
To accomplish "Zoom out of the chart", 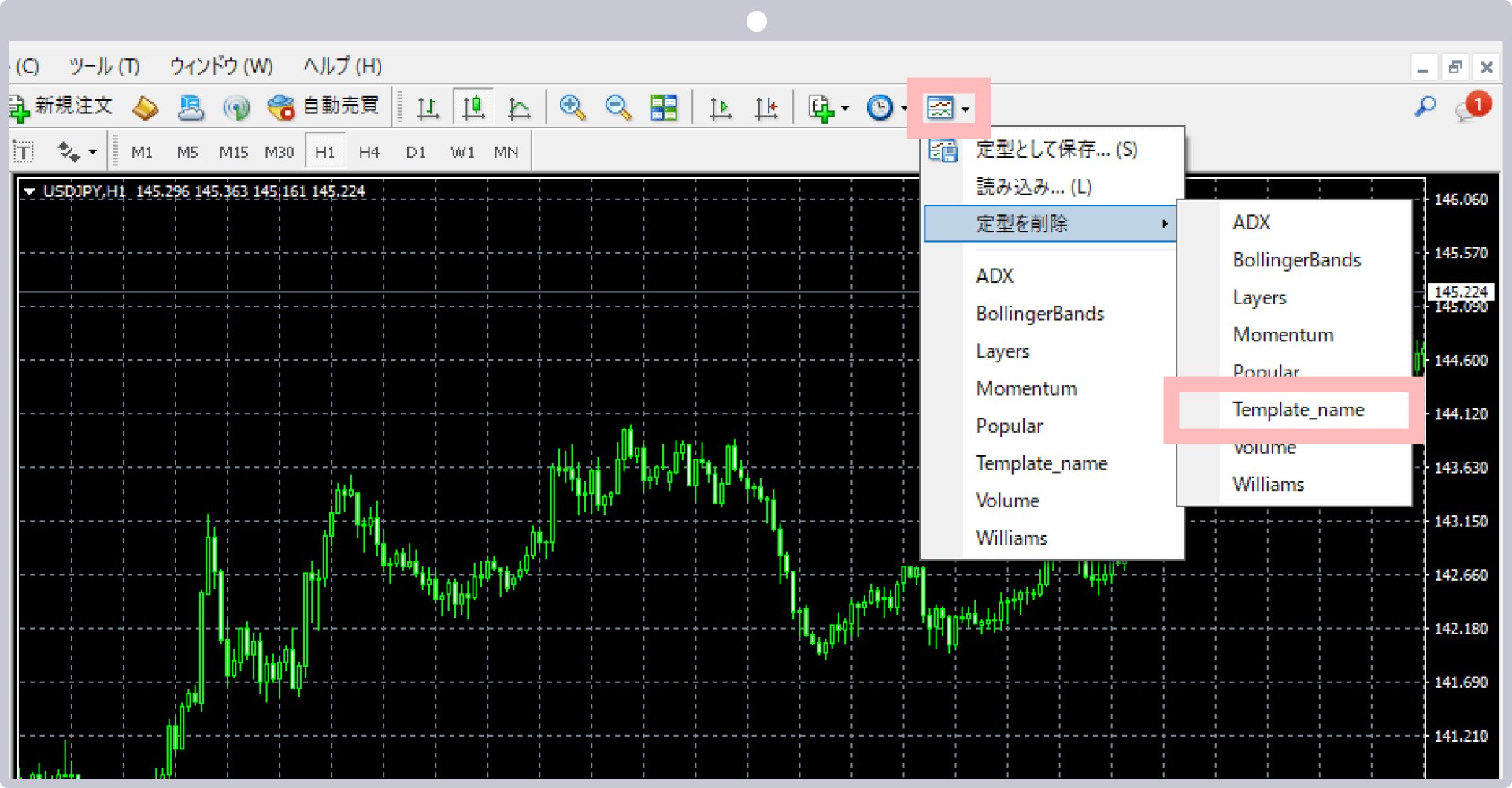I will tap(618, 107).
